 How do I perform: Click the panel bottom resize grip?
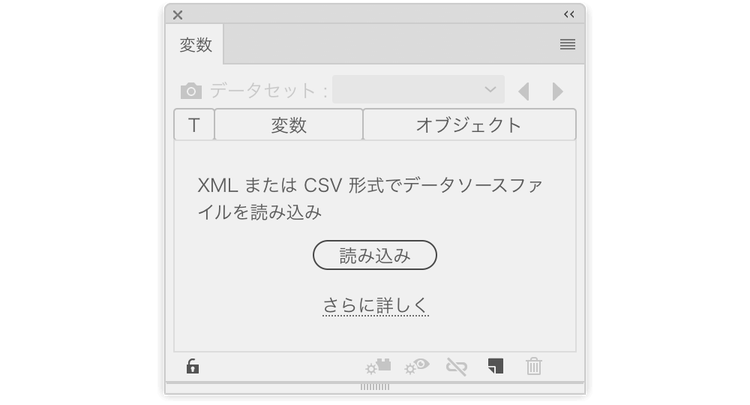375,387
